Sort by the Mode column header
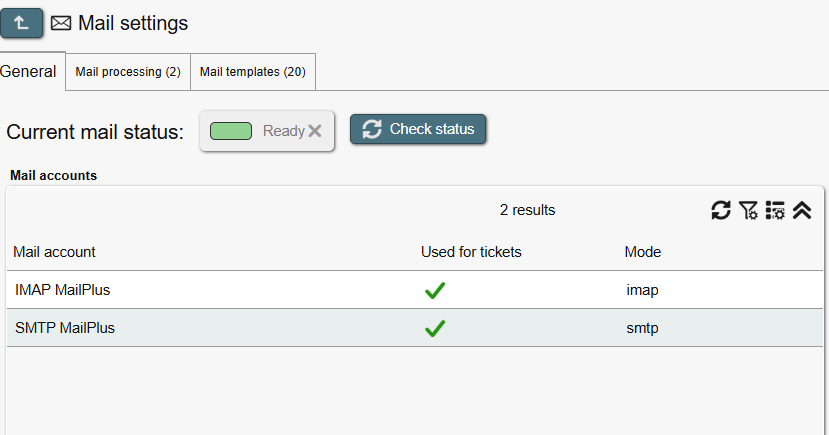The image size is (829, 435). pyautogui.click(x=643, y=252)
